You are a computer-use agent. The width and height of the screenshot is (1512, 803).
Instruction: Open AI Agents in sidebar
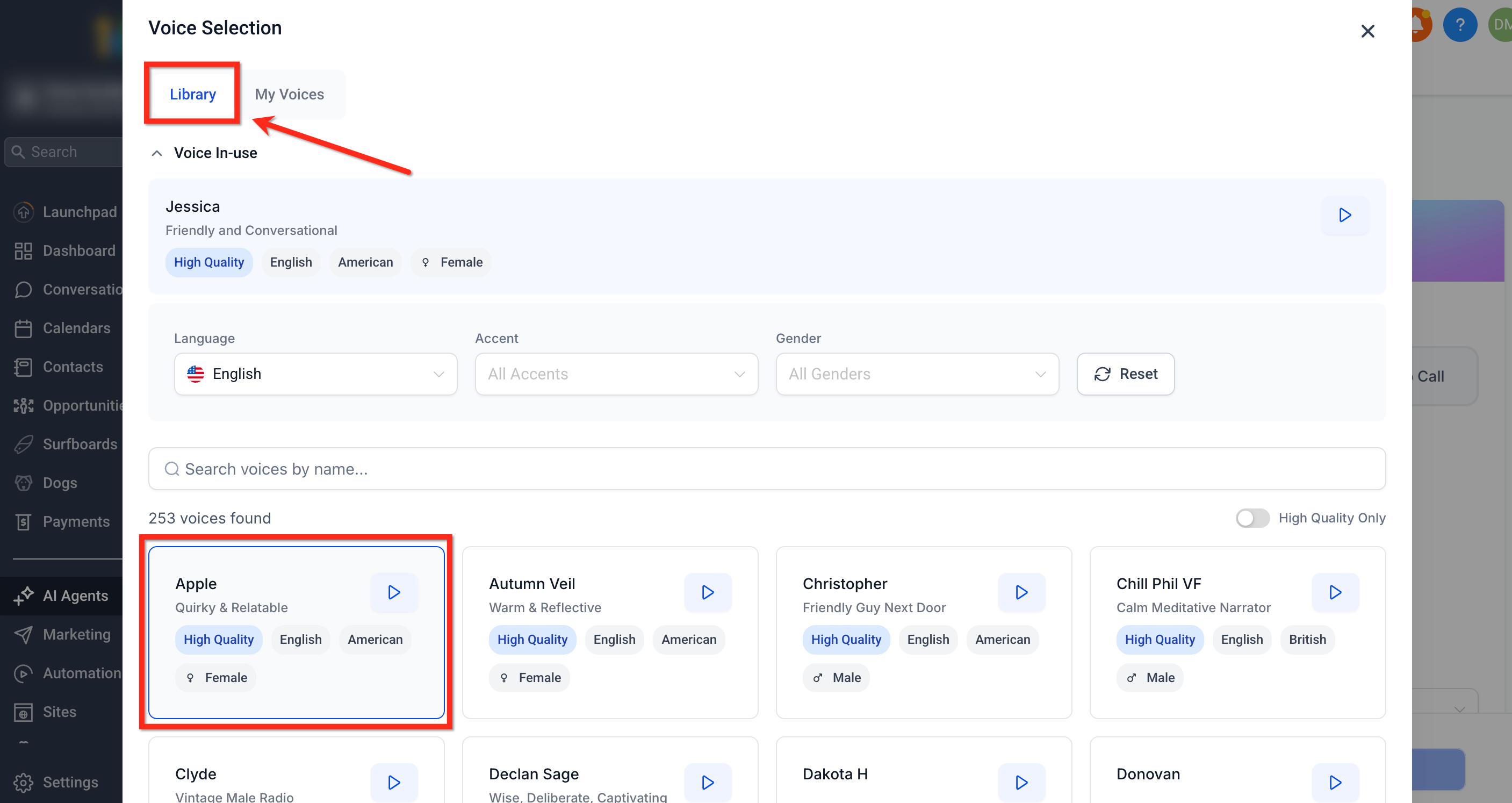click(75, 596)
